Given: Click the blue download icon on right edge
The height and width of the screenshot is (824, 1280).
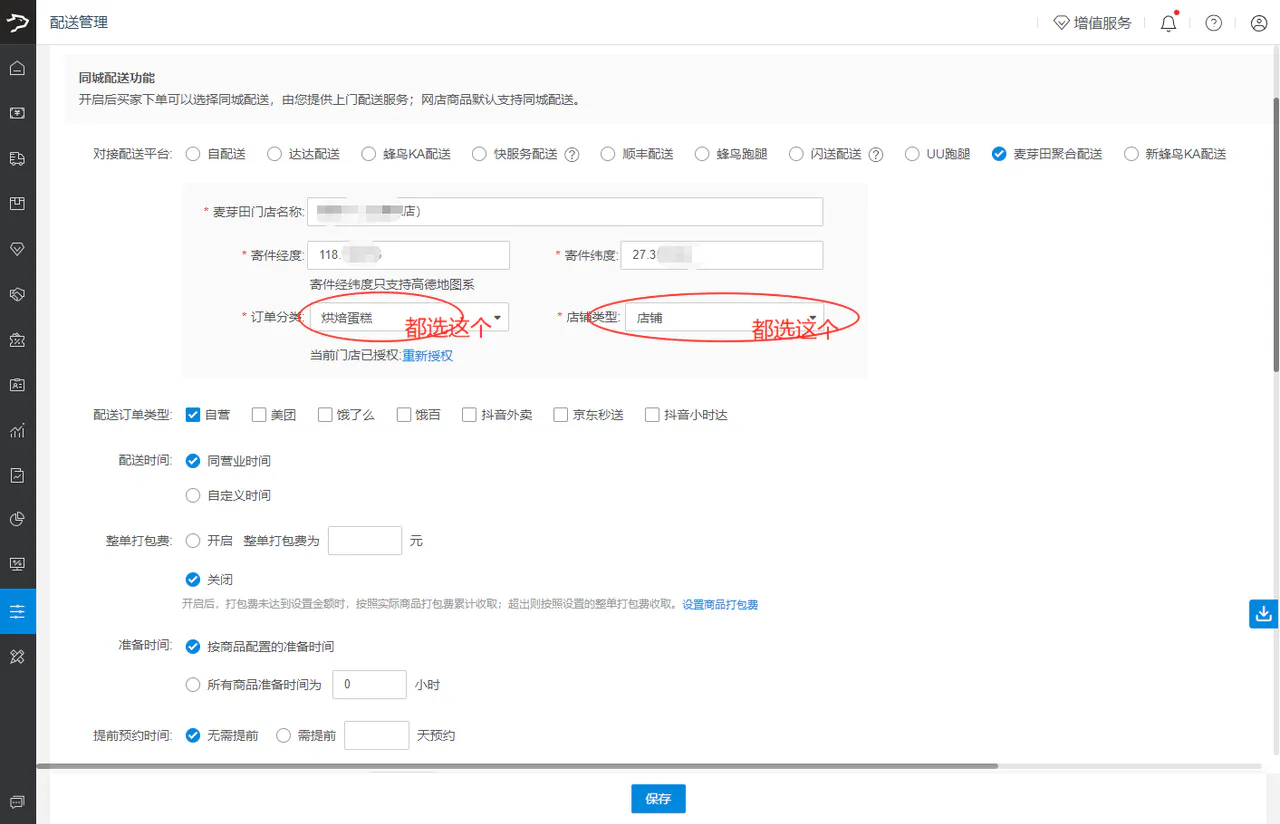Looking at the screenshot, I should coord(1264,614).
